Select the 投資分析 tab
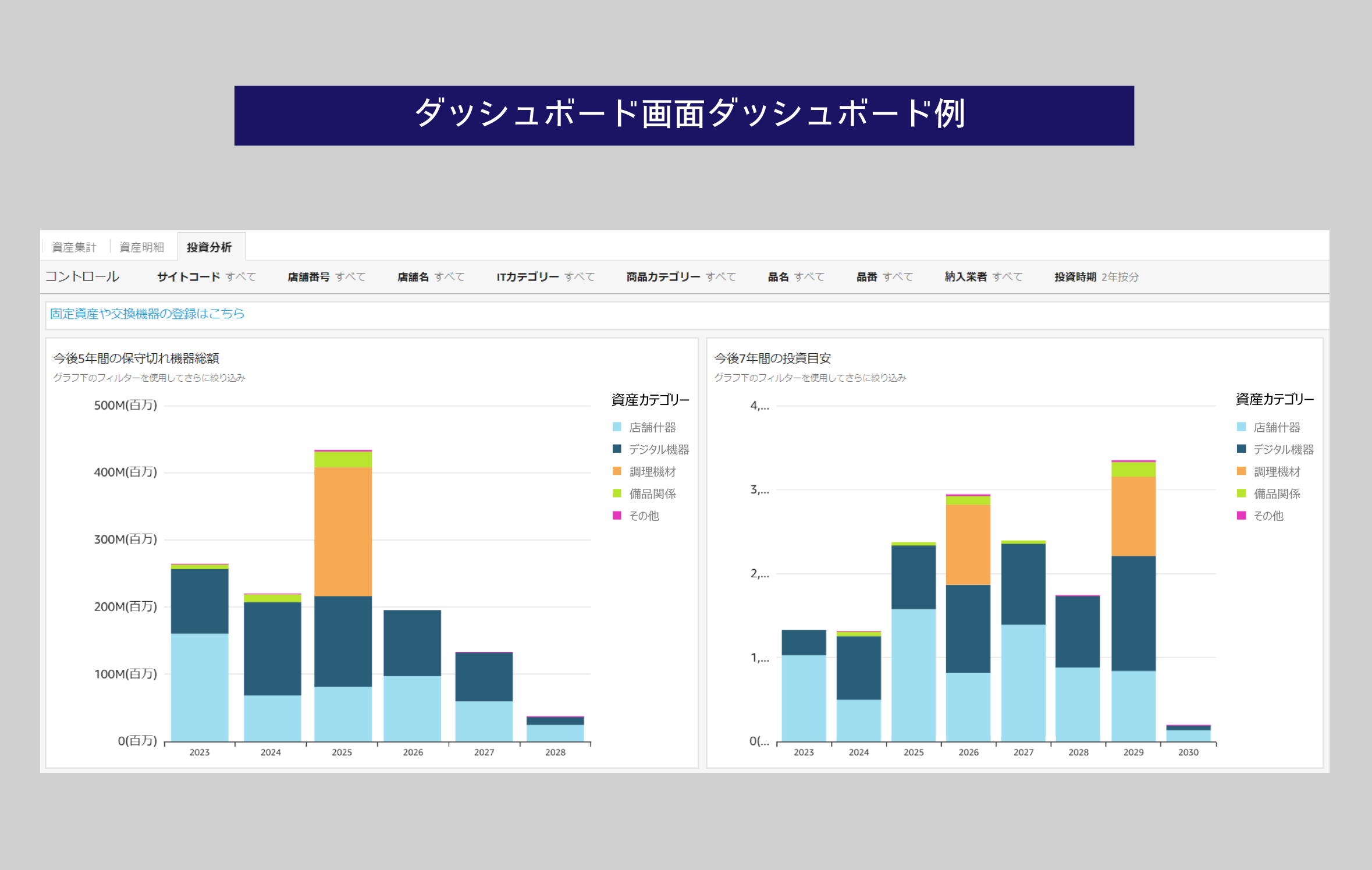Viewport: 1372px width, 870px height. coord(209,247)
